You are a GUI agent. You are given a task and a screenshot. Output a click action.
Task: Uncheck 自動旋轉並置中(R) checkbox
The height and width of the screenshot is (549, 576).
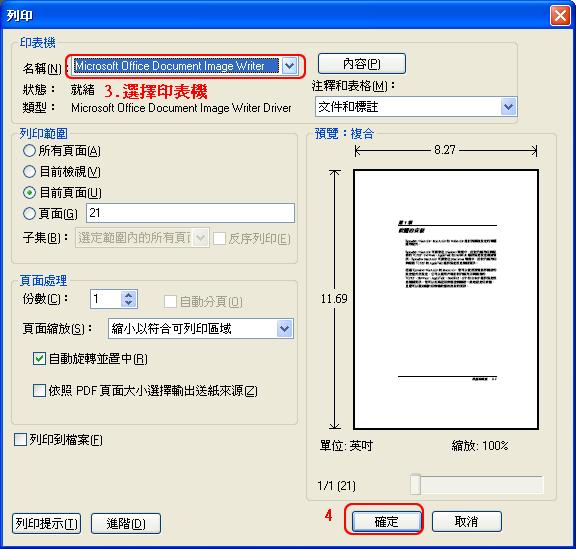39,359
